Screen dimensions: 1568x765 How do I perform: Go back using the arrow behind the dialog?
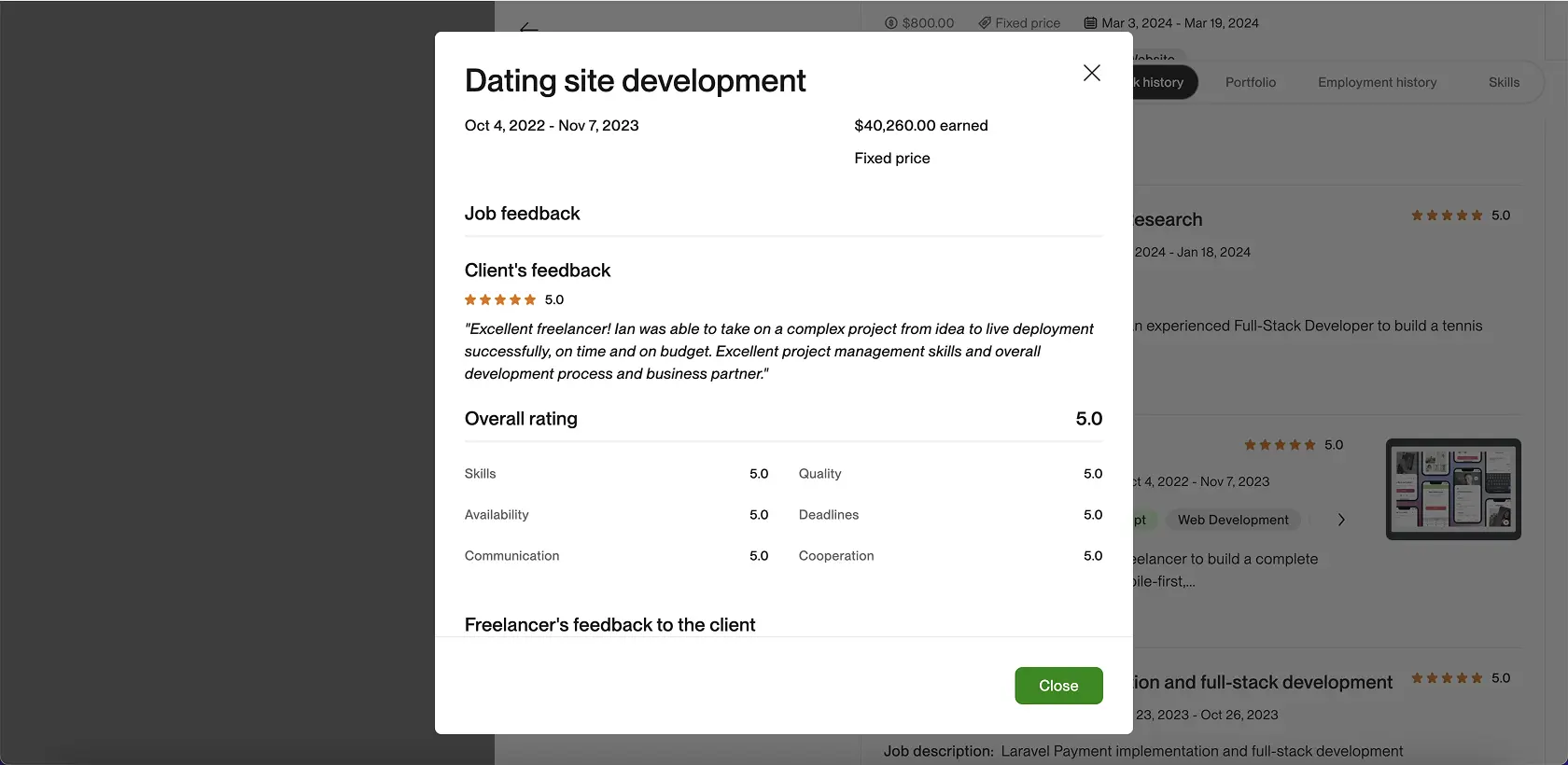529,27
